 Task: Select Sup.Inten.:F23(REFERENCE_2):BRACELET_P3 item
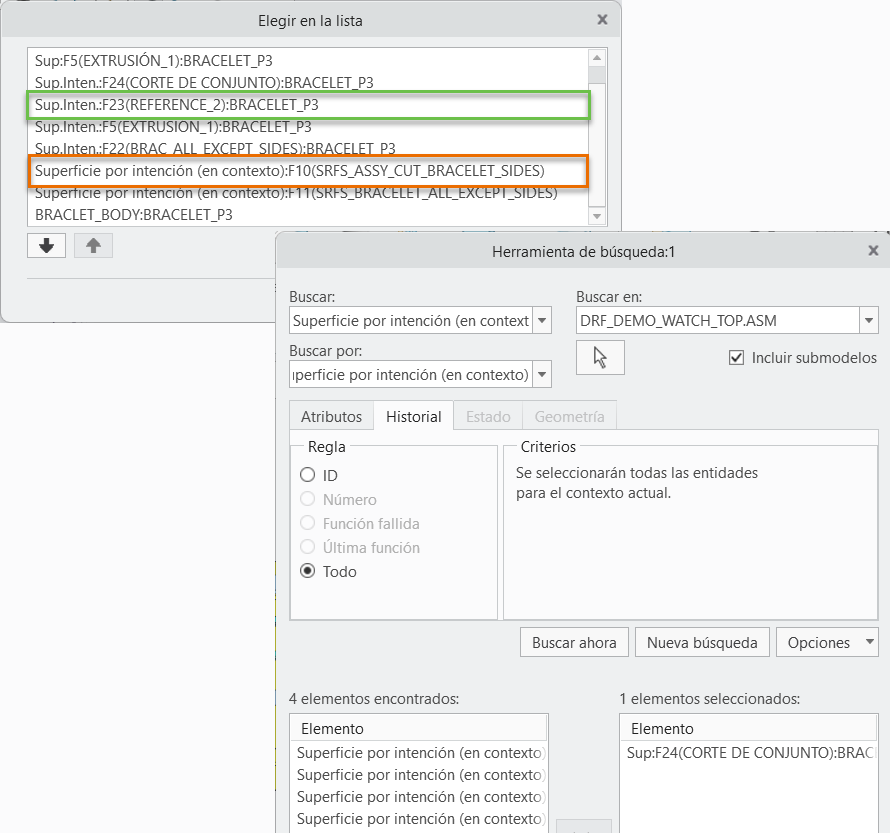click(308, 105)
